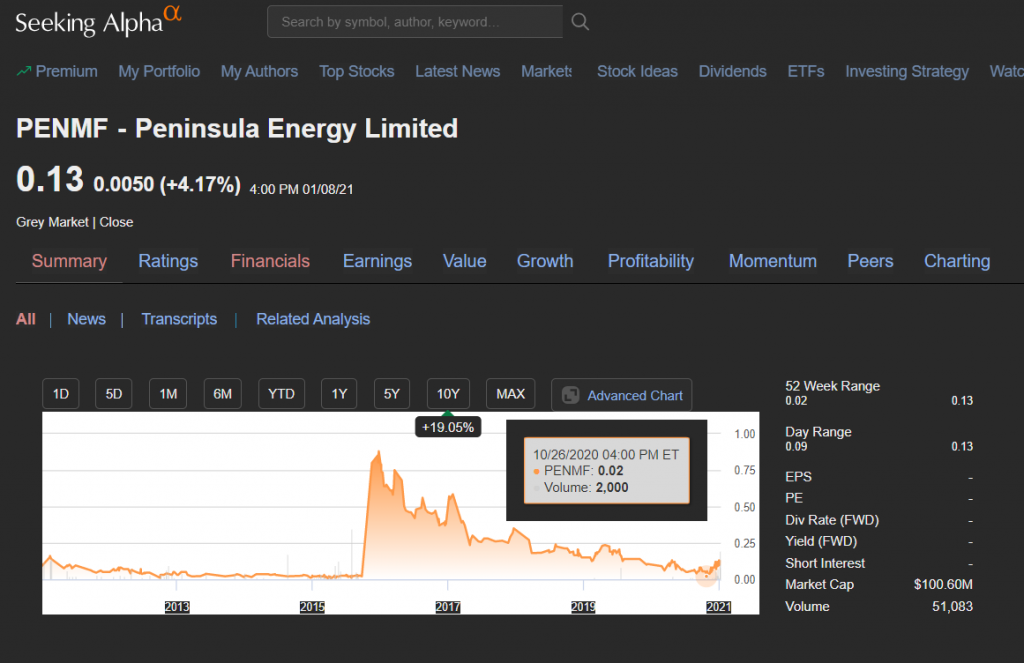Screen dimensions: 1024x663
Task: Focus the symbol search field
Action: pos(415,22)
